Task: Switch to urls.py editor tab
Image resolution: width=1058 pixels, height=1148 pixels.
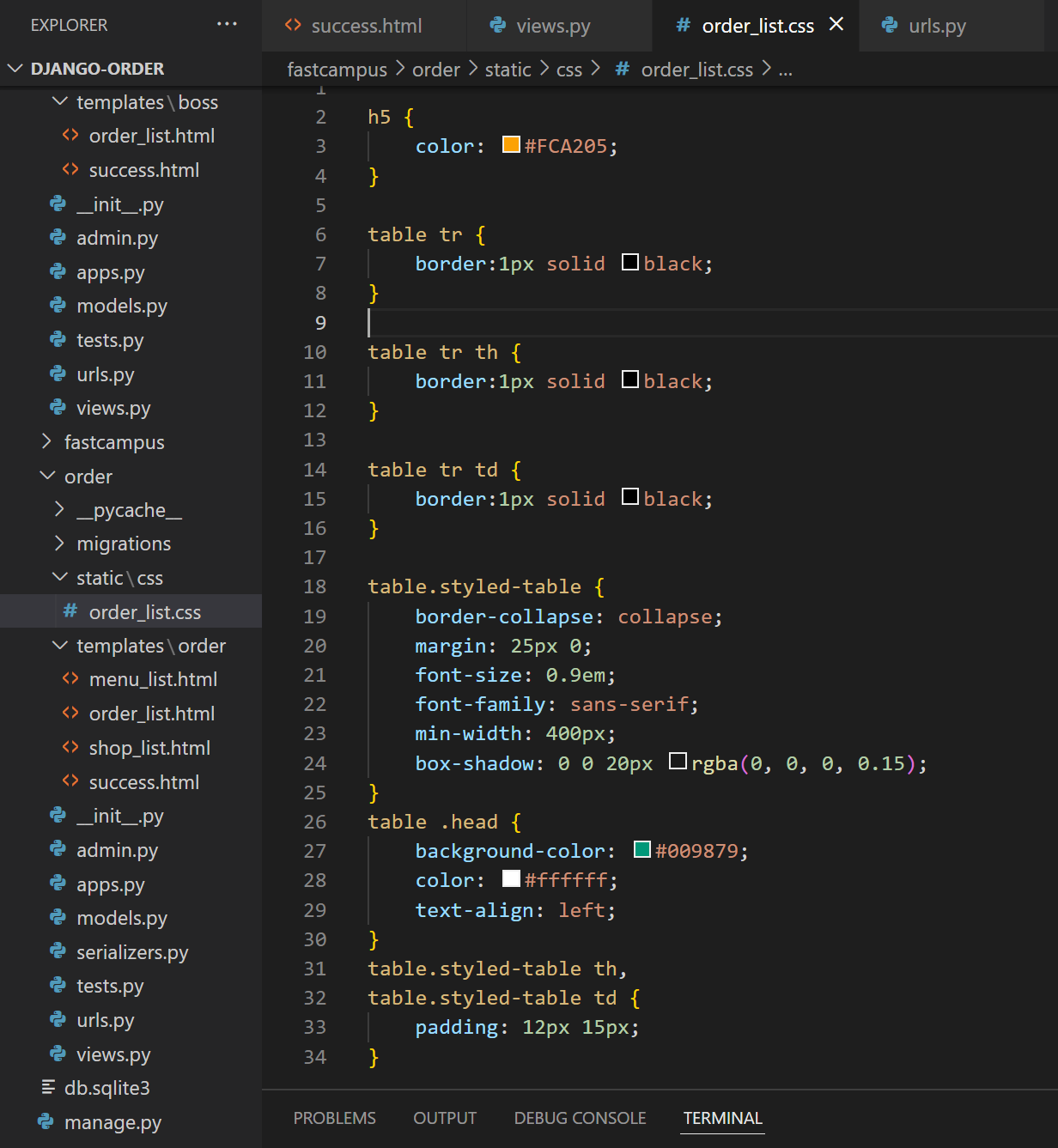Action: coord(952,26)
